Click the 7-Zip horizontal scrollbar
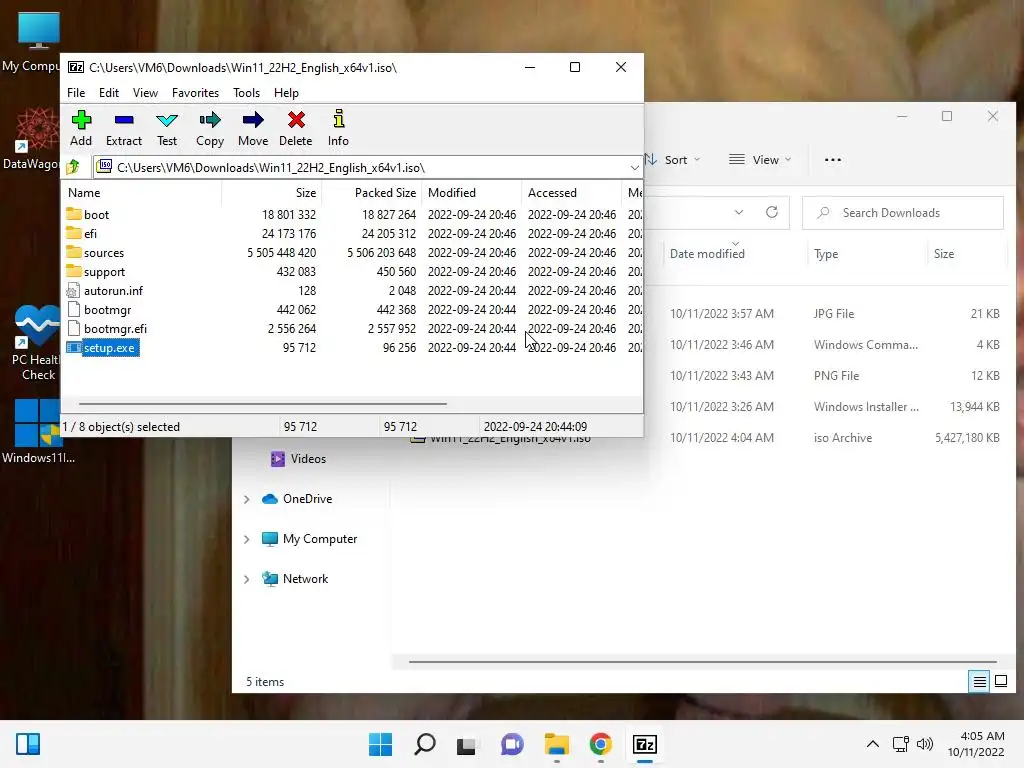This screenshot has height=768, width=1024. tap(263, 404)
